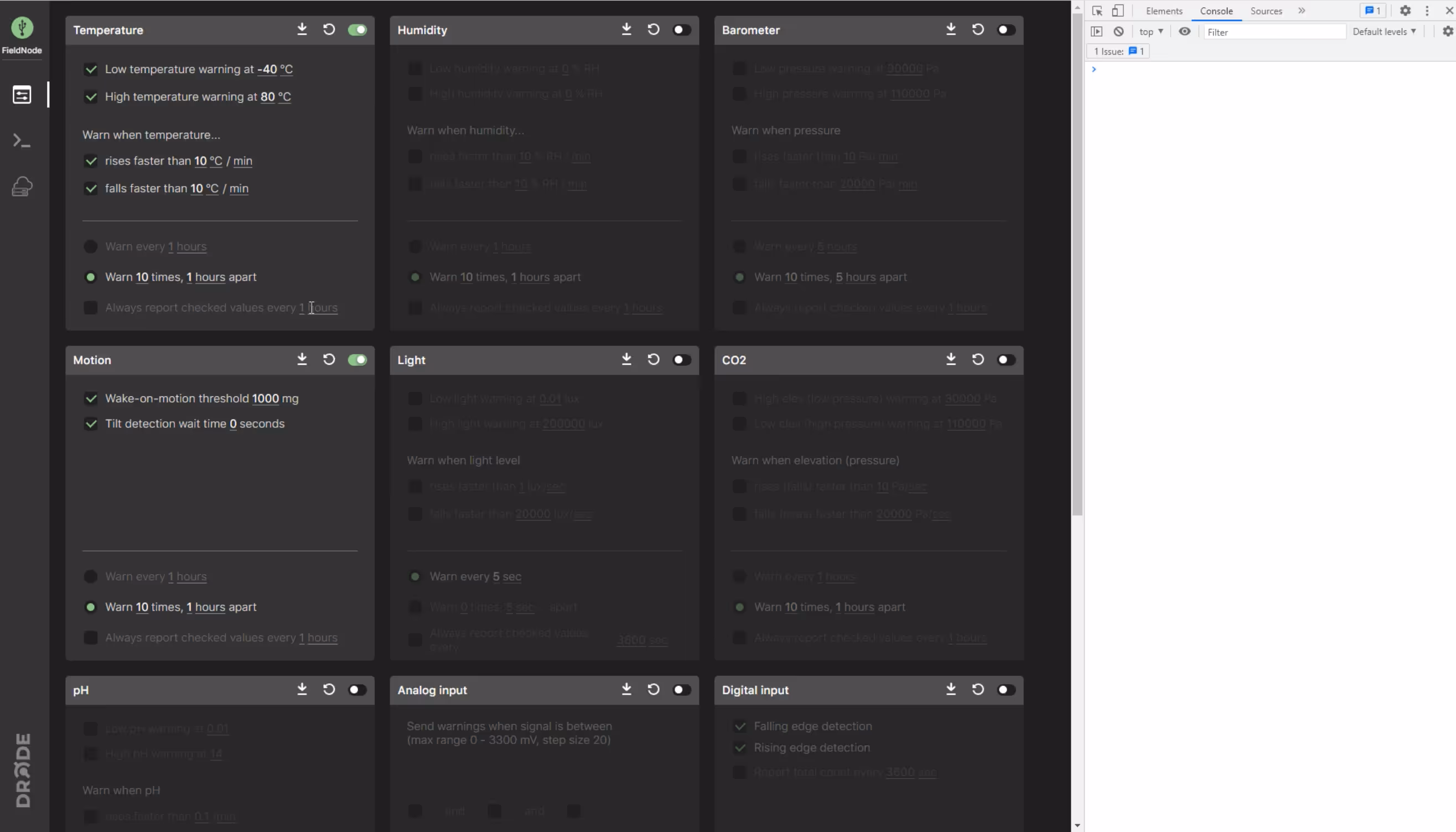Image resolution: width=1456 pixels, height=832 pixels.
Task: Select Motion 'Warn 10 times' radio button
Action: click(x=90, y=607)
